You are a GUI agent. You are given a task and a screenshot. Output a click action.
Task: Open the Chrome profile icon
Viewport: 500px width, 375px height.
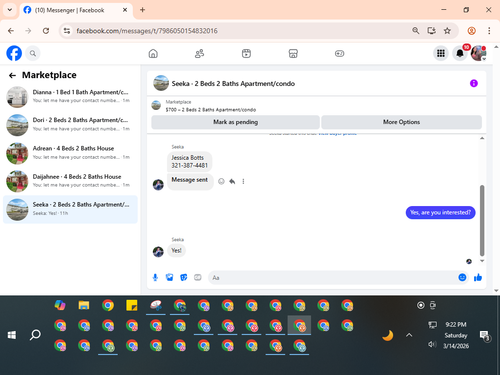point(471,31)
